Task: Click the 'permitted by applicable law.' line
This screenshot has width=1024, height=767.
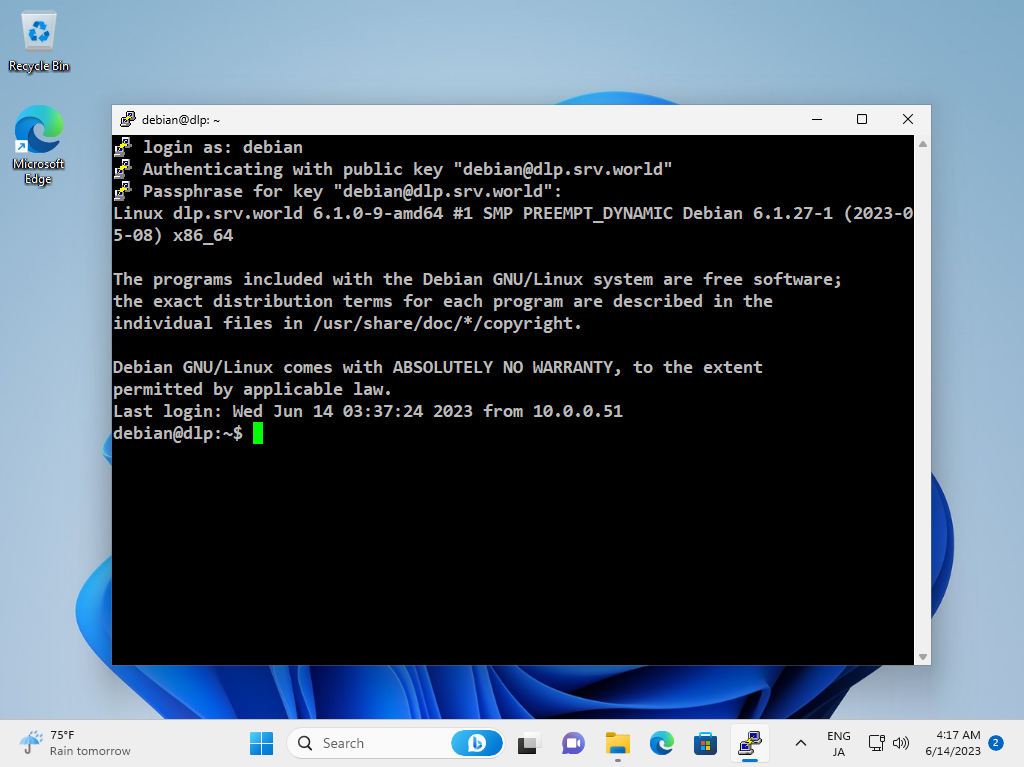Action: tap(252, 389)
